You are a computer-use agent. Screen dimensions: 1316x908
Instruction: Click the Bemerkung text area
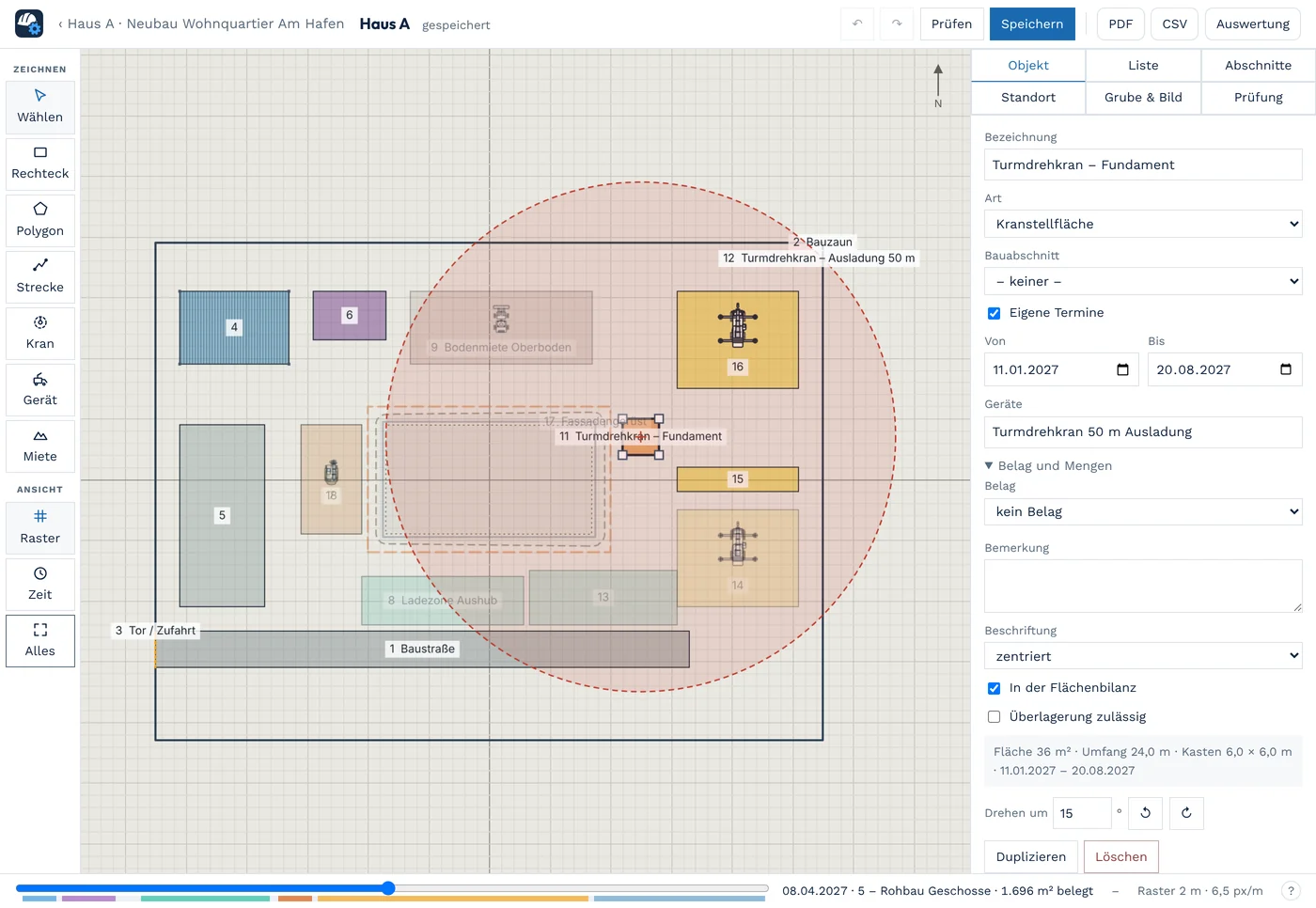coord(1143,586)
